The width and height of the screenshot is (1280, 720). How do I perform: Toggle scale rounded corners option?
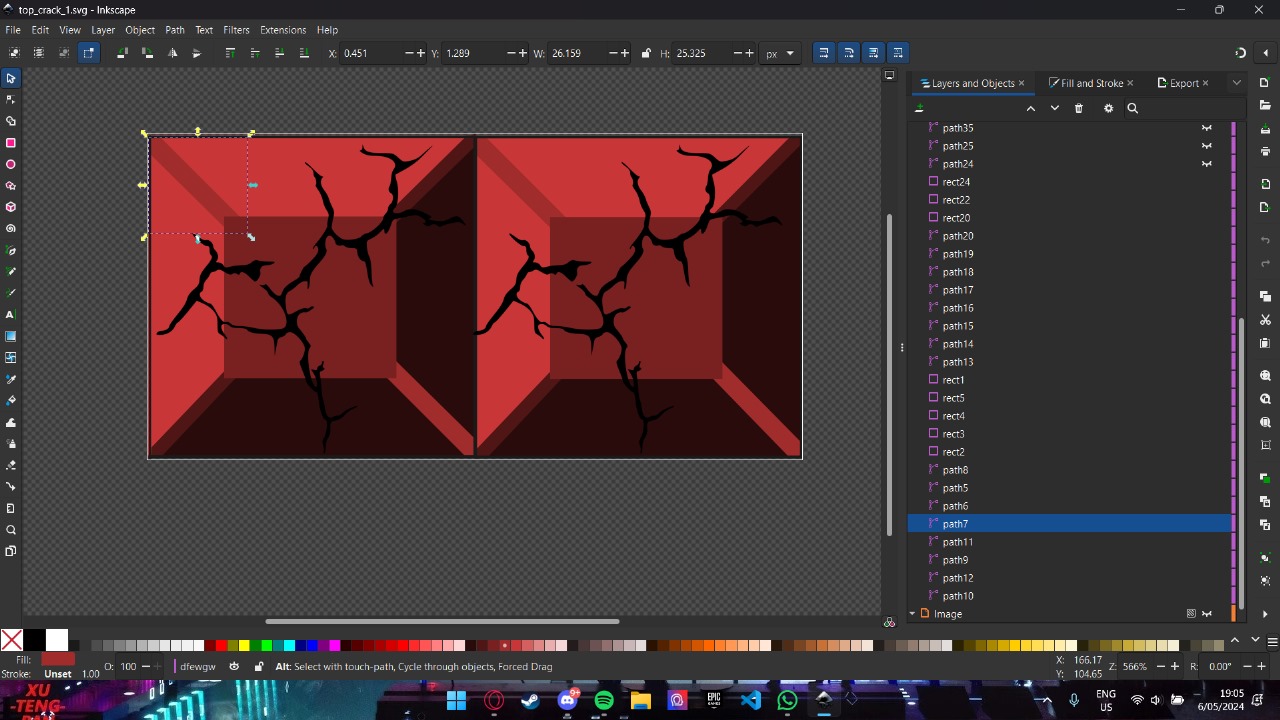point(849,53)
